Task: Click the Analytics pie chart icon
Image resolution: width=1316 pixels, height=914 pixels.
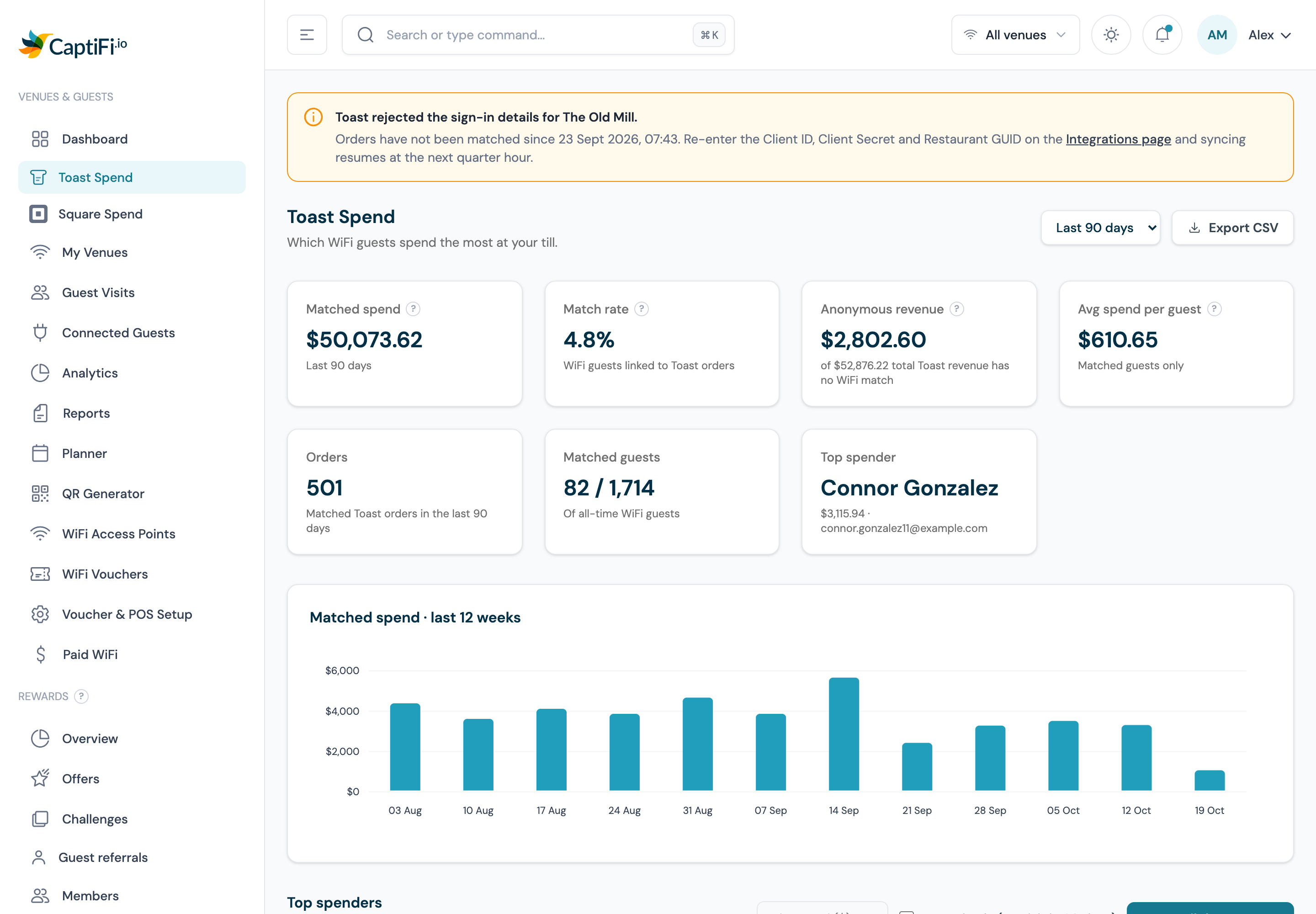Action: [40, 373]
